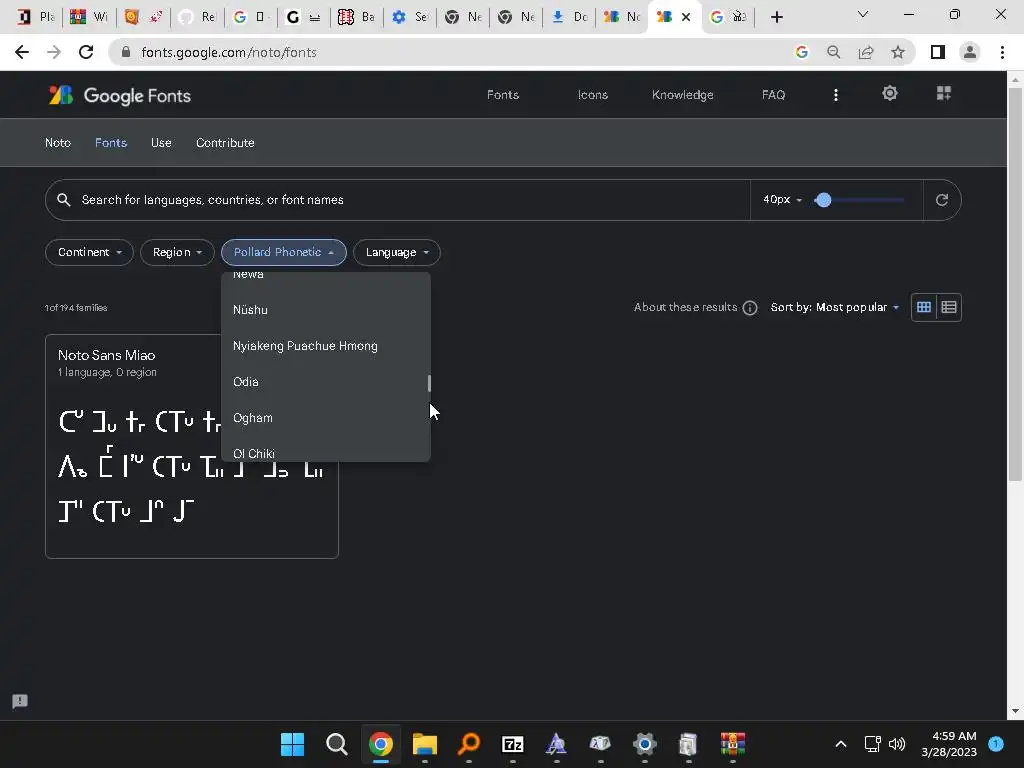Viewport: 1024px width, 768px height.
Task: Toggle dark theme brightness icon in header
Action: [x=889, y=93]
